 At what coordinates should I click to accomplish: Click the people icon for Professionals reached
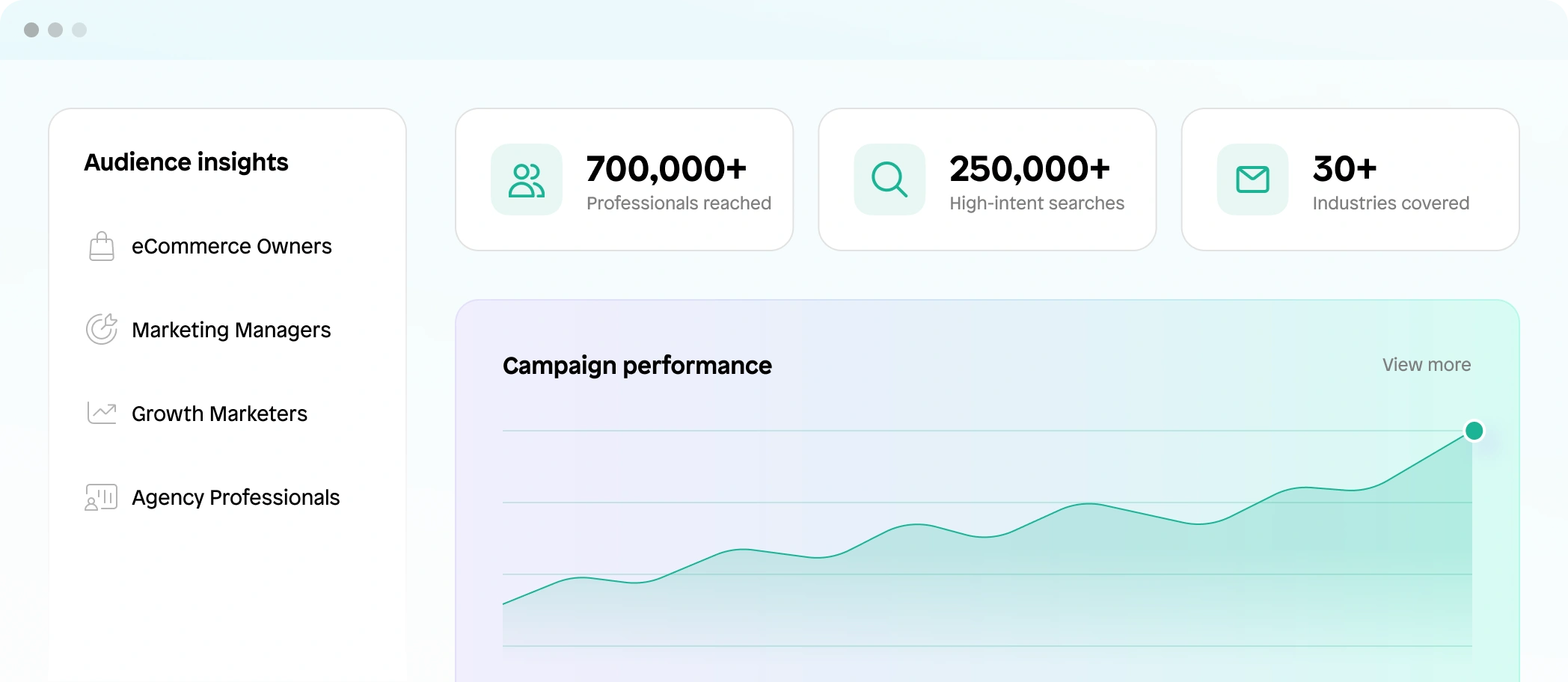(527, 179)
